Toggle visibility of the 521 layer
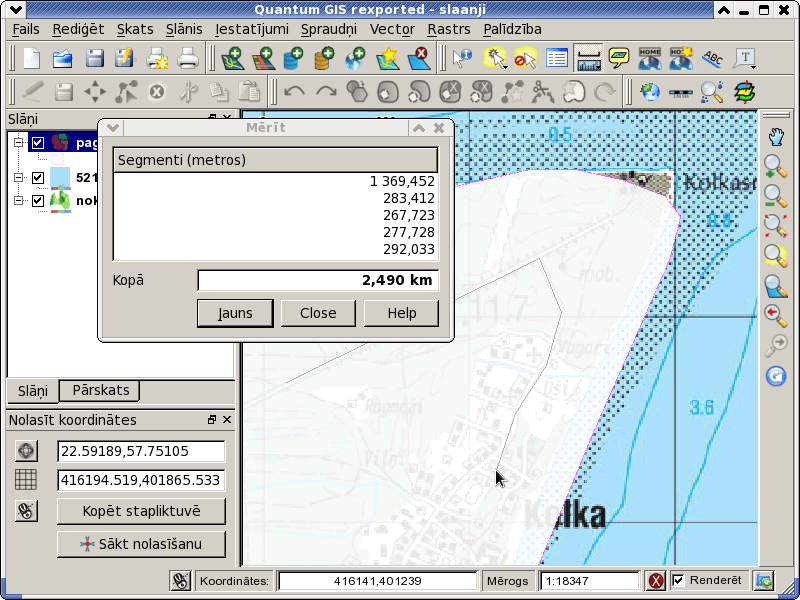The width and height of the screenshot is (800, 600). click(38, 178)
